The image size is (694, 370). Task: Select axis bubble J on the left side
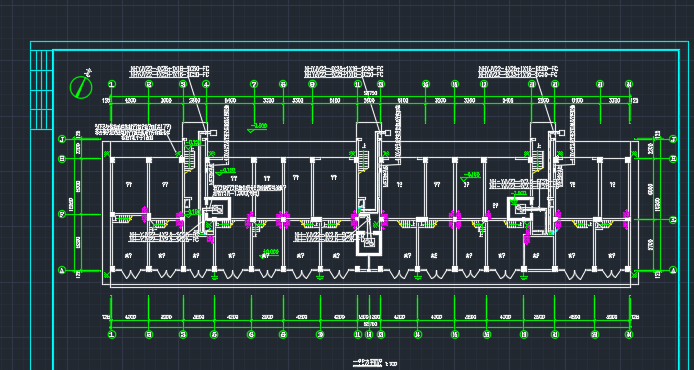click(x=62, y=139)
